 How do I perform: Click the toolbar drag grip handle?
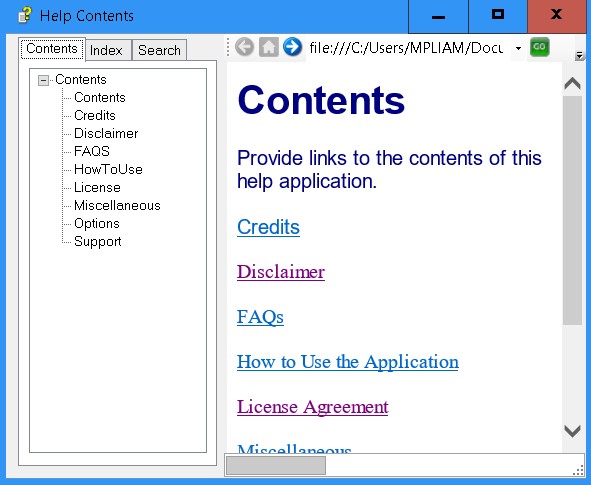point(228,48)
